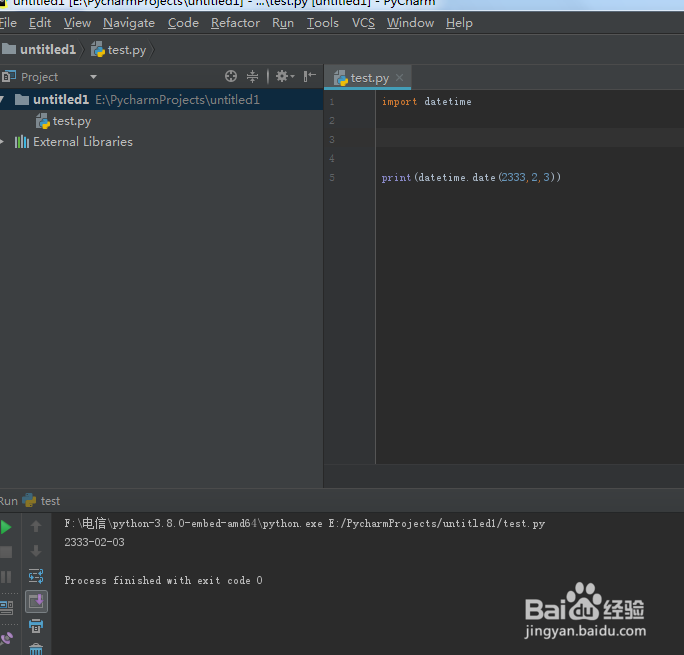The height and width of the screenshot is (655, 684).
Task: Click the print(datetime.date(2333,2,3)) line
Action: point(471,177)
